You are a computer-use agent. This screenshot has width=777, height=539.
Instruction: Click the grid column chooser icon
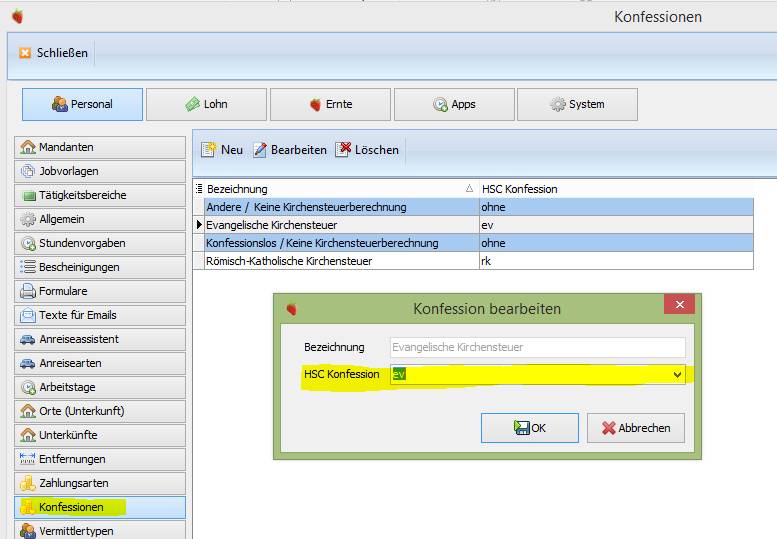click(x=199, y=189)
